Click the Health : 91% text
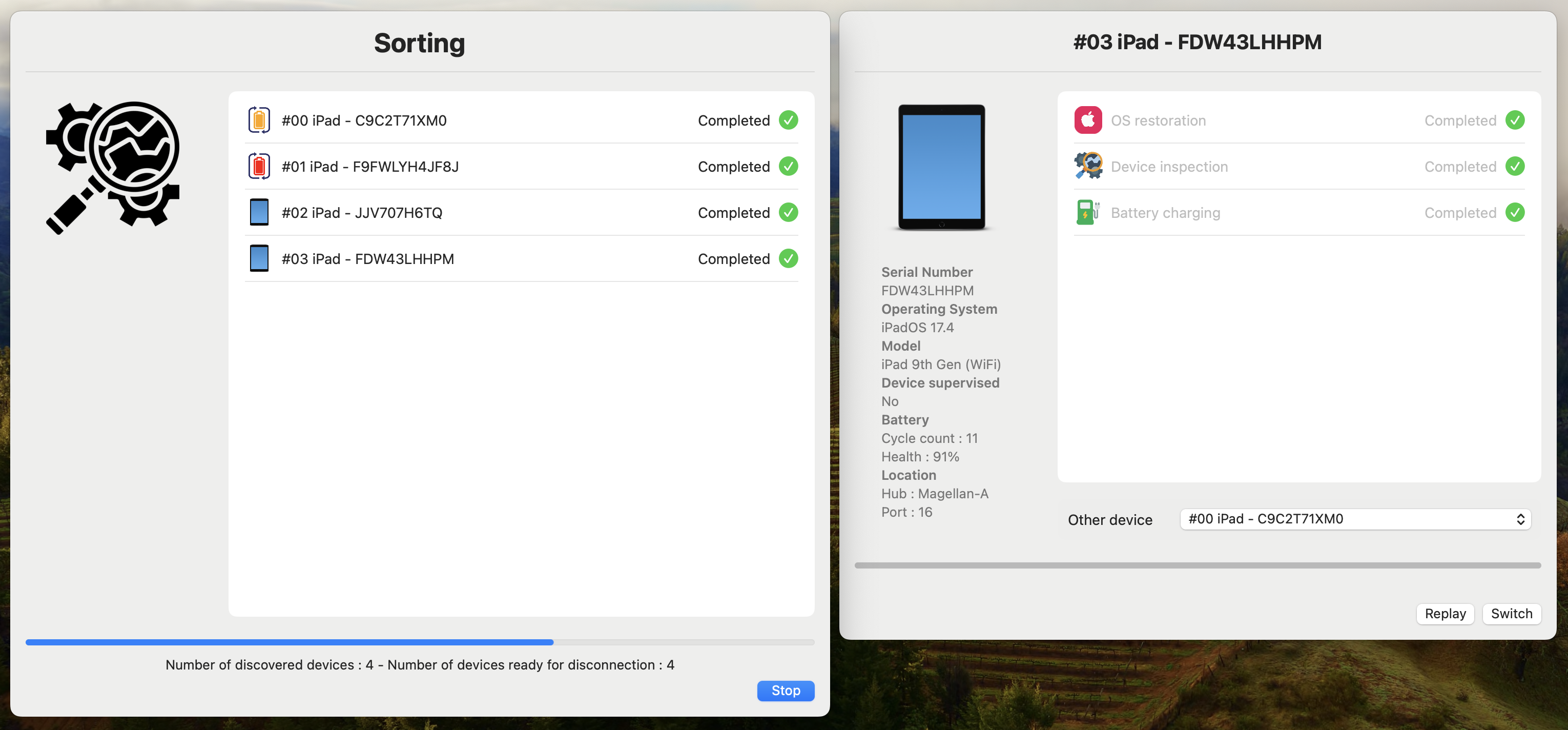This screenshot has width=1568, height=730. point(920,457)
